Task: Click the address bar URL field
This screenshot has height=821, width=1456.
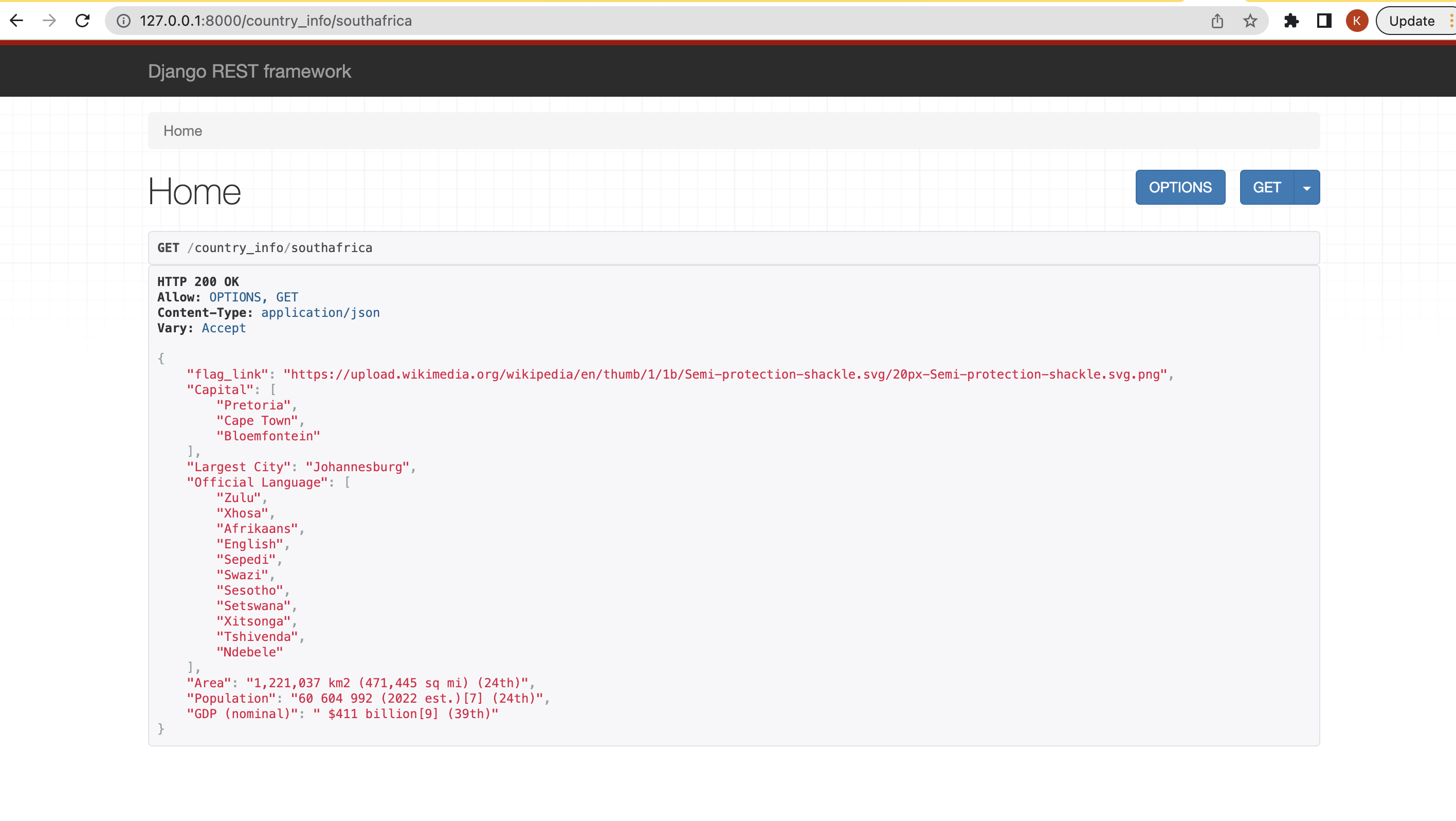Action: (x=622, y=21)
